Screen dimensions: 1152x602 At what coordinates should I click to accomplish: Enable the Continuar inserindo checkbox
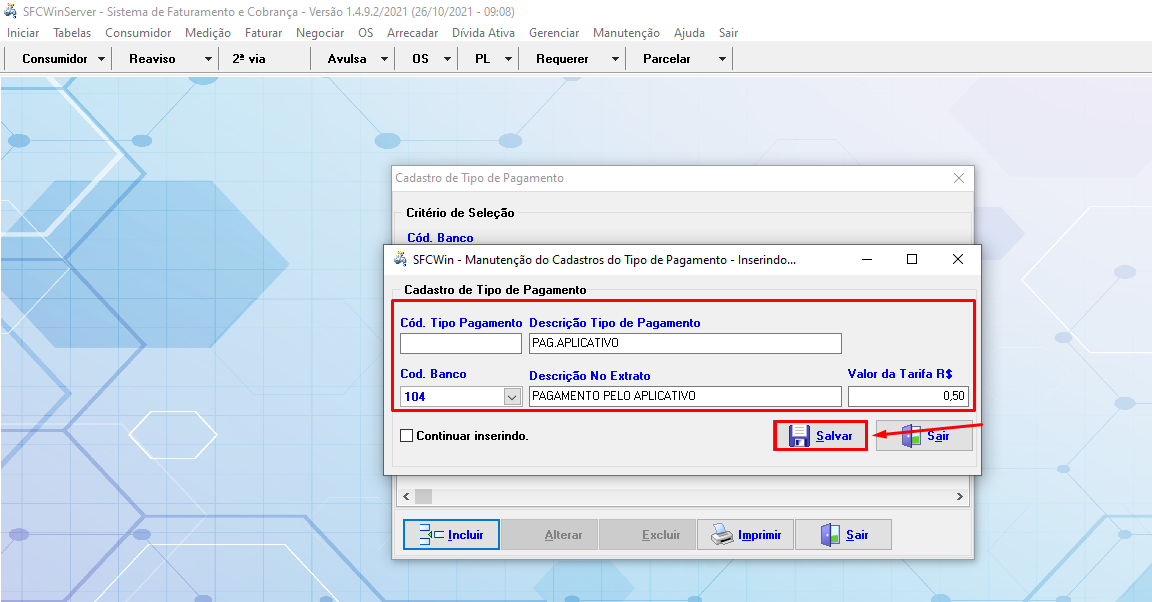click(406, 436)
